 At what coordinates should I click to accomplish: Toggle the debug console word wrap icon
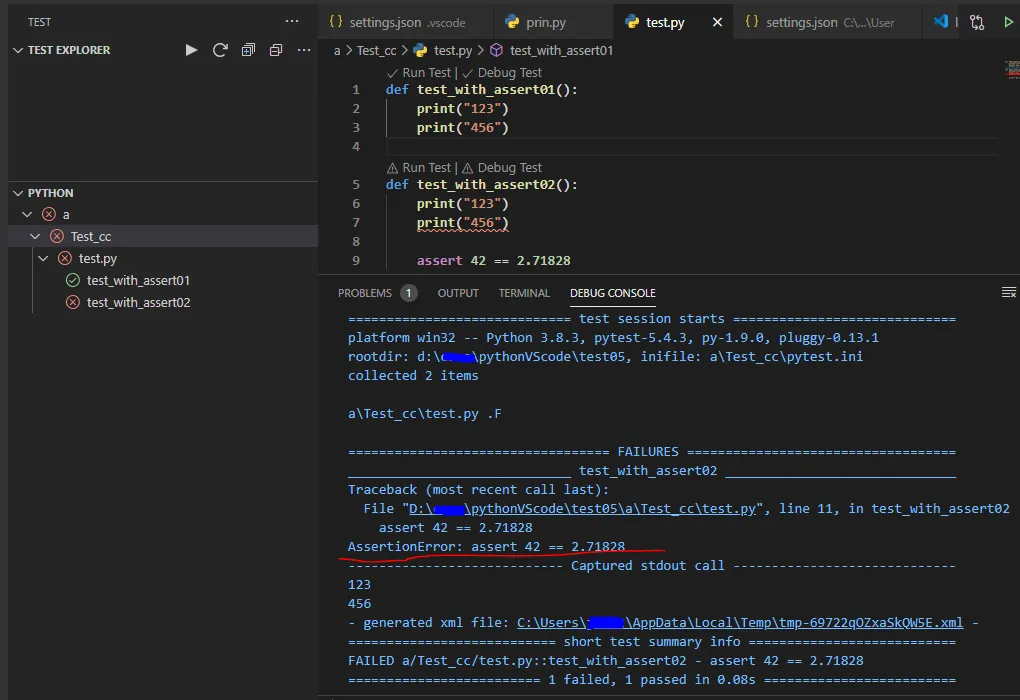tap(1008, 292)
